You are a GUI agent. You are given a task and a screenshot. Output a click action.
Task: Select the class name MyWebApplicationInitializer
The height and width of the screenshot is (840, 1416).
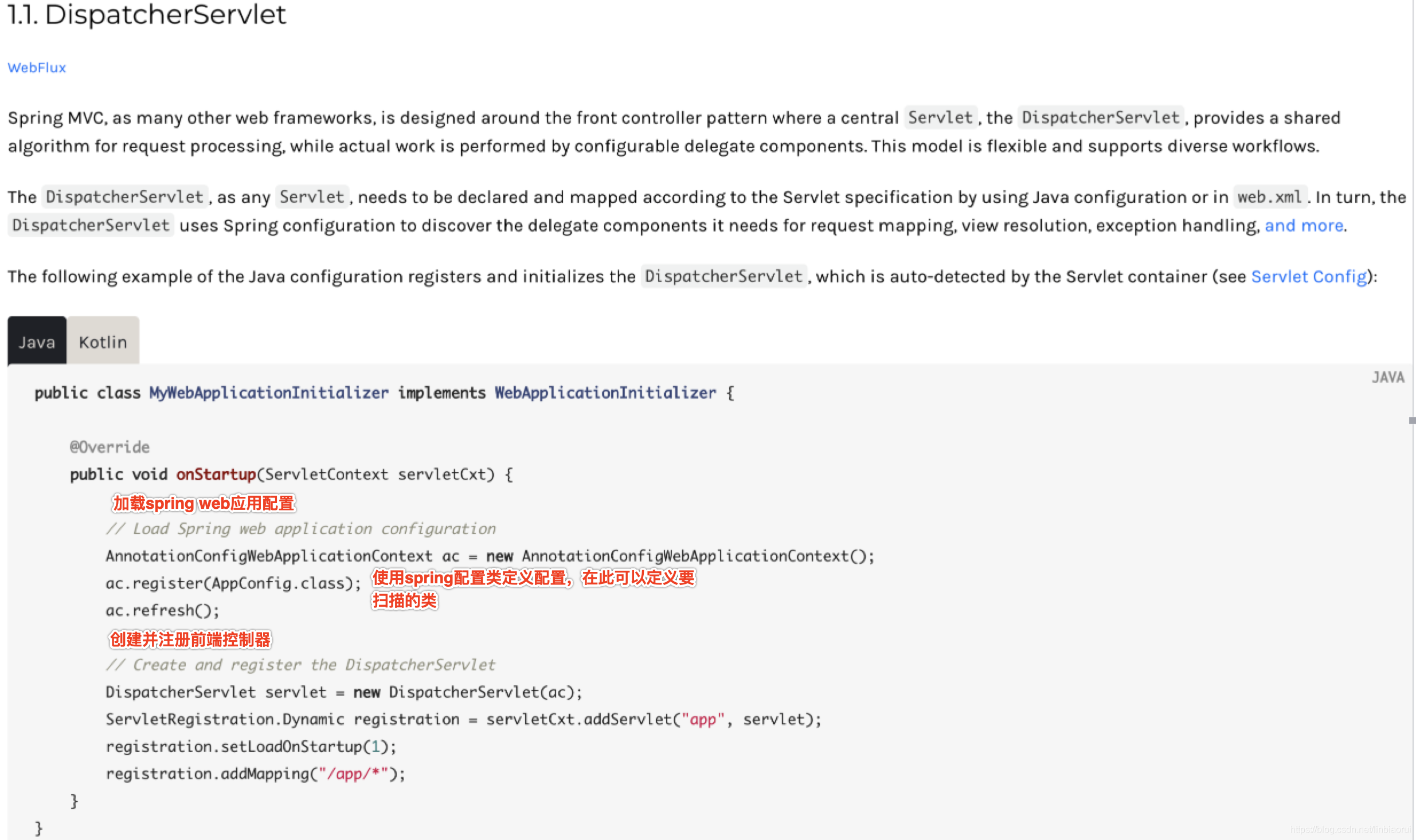coord(268,392)
